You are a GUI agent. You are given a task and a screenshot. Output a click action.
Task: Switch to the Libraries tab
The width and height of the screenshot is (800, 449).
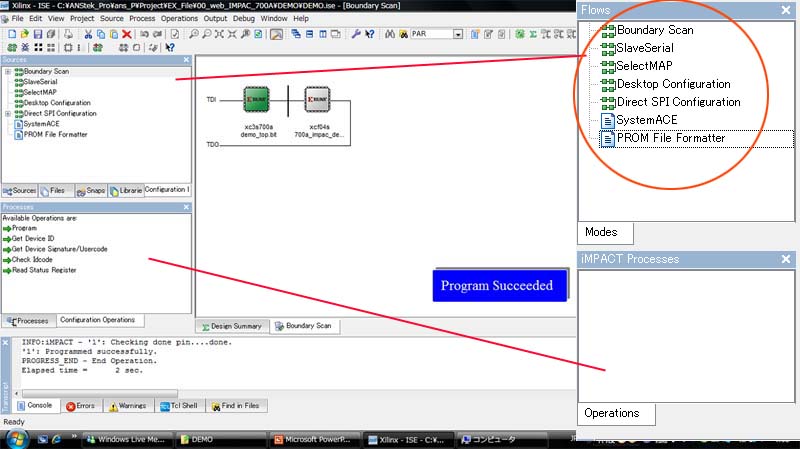click(x=126, y=190)
